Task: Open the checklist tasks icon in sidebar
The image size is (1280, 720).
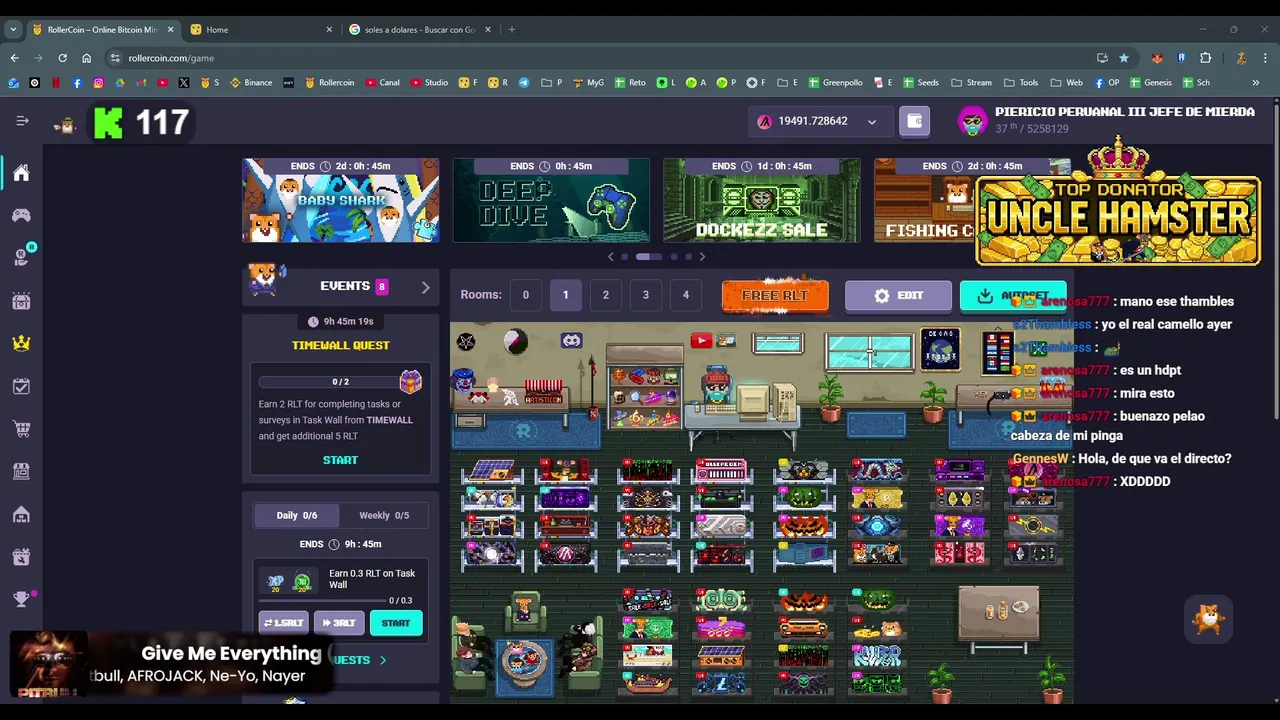Action: pos(21,386)
